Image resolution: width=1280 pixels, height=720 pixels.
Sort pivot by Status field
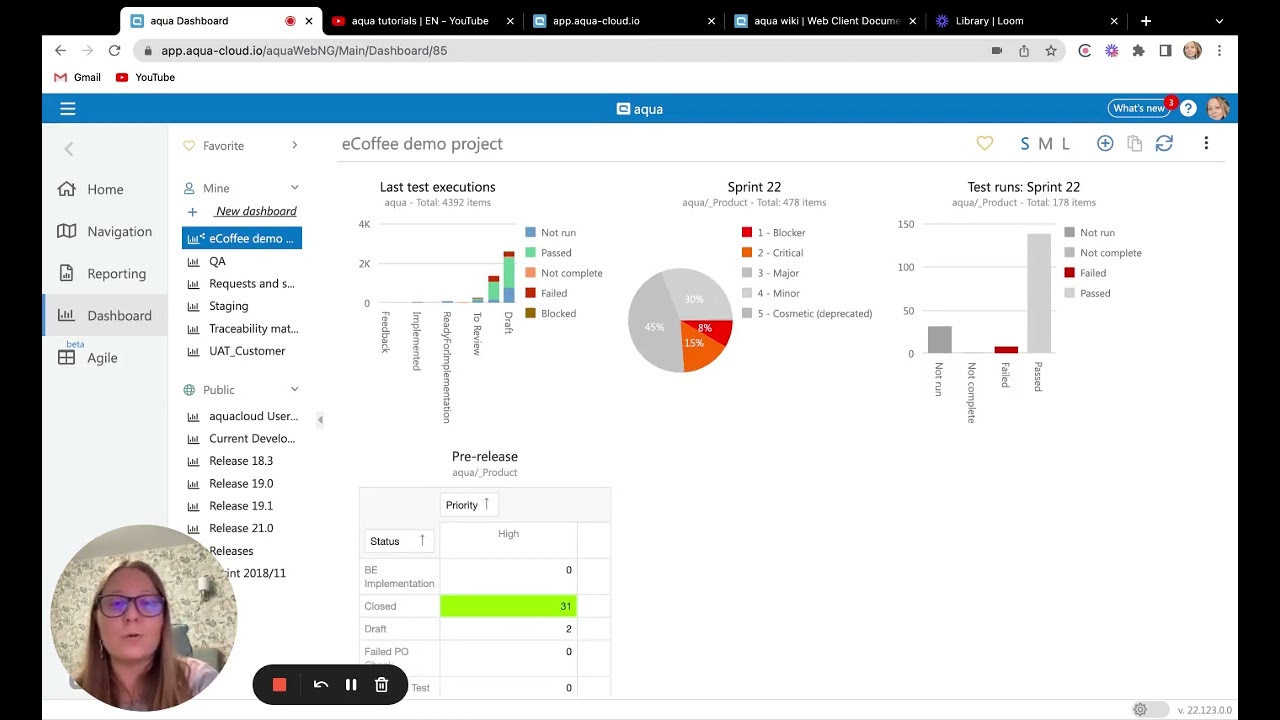pyautogui.click(x=398, y=541)
